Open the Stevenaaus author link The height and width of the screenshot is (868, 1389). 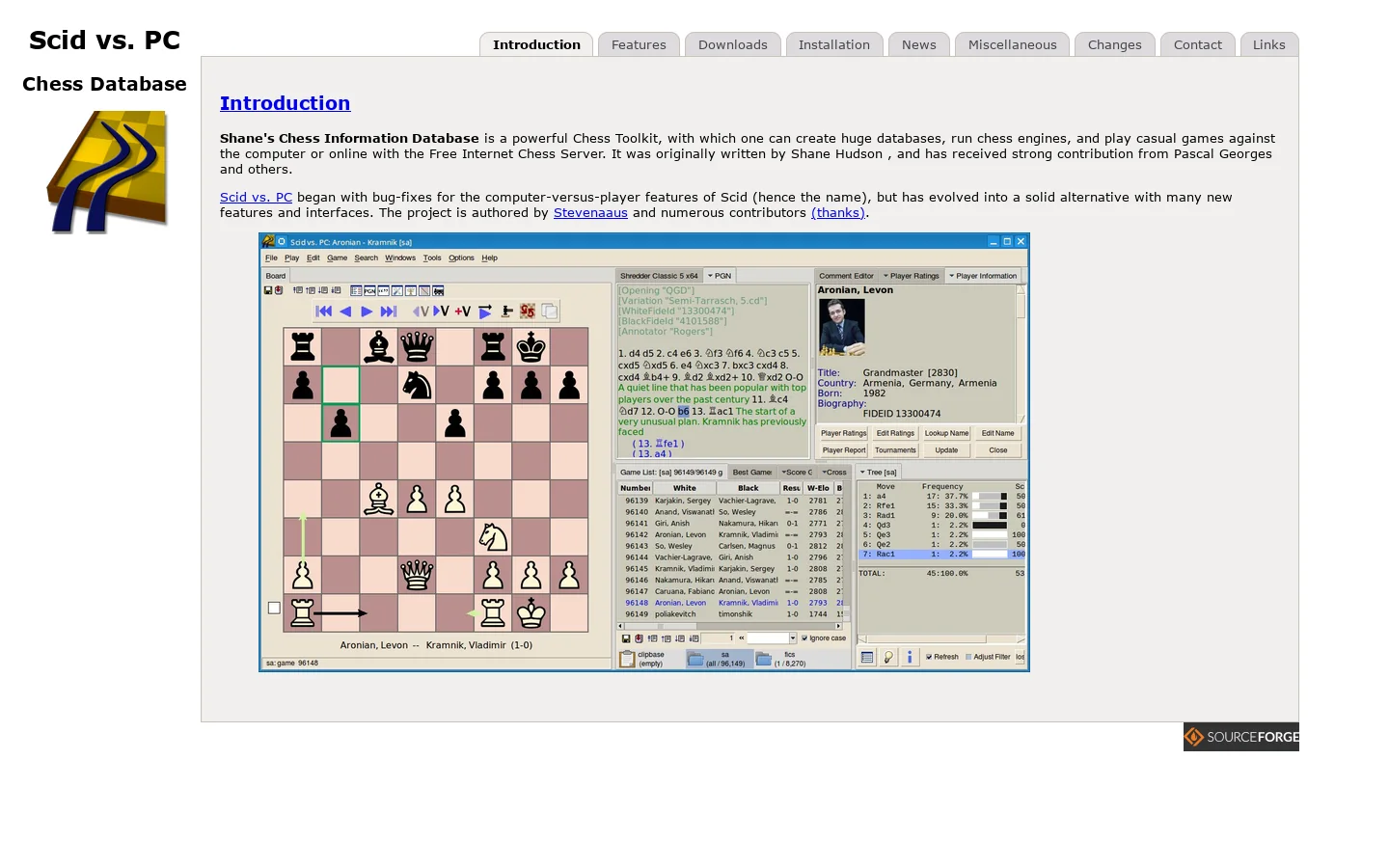[590, 213]
